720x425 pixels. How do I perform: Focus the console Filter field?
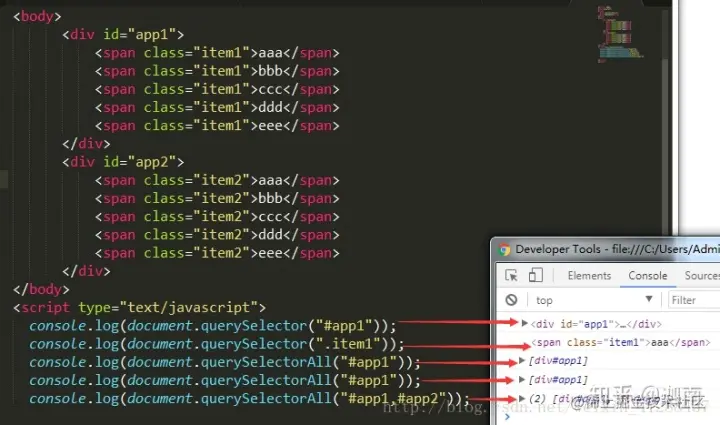(694, 300)
